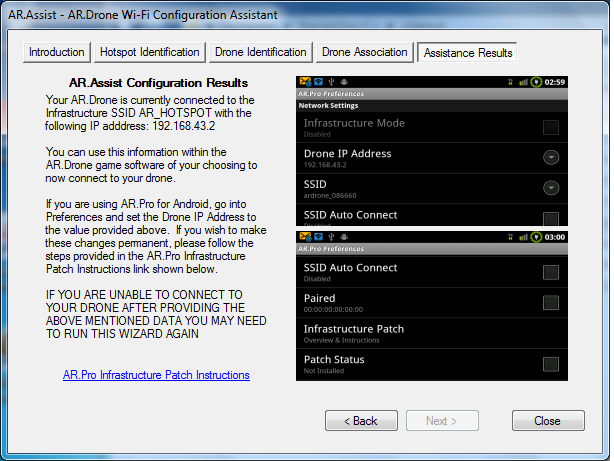The height and width of the screenshot is (461, 614).
Task: Click the 00:00:00:00:00:00 paired address
Action: (333, 309)
